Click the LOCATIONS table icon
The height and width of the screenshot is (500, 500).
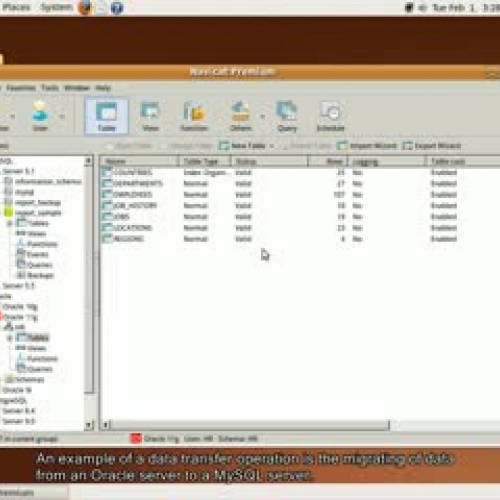click(107, 228)
